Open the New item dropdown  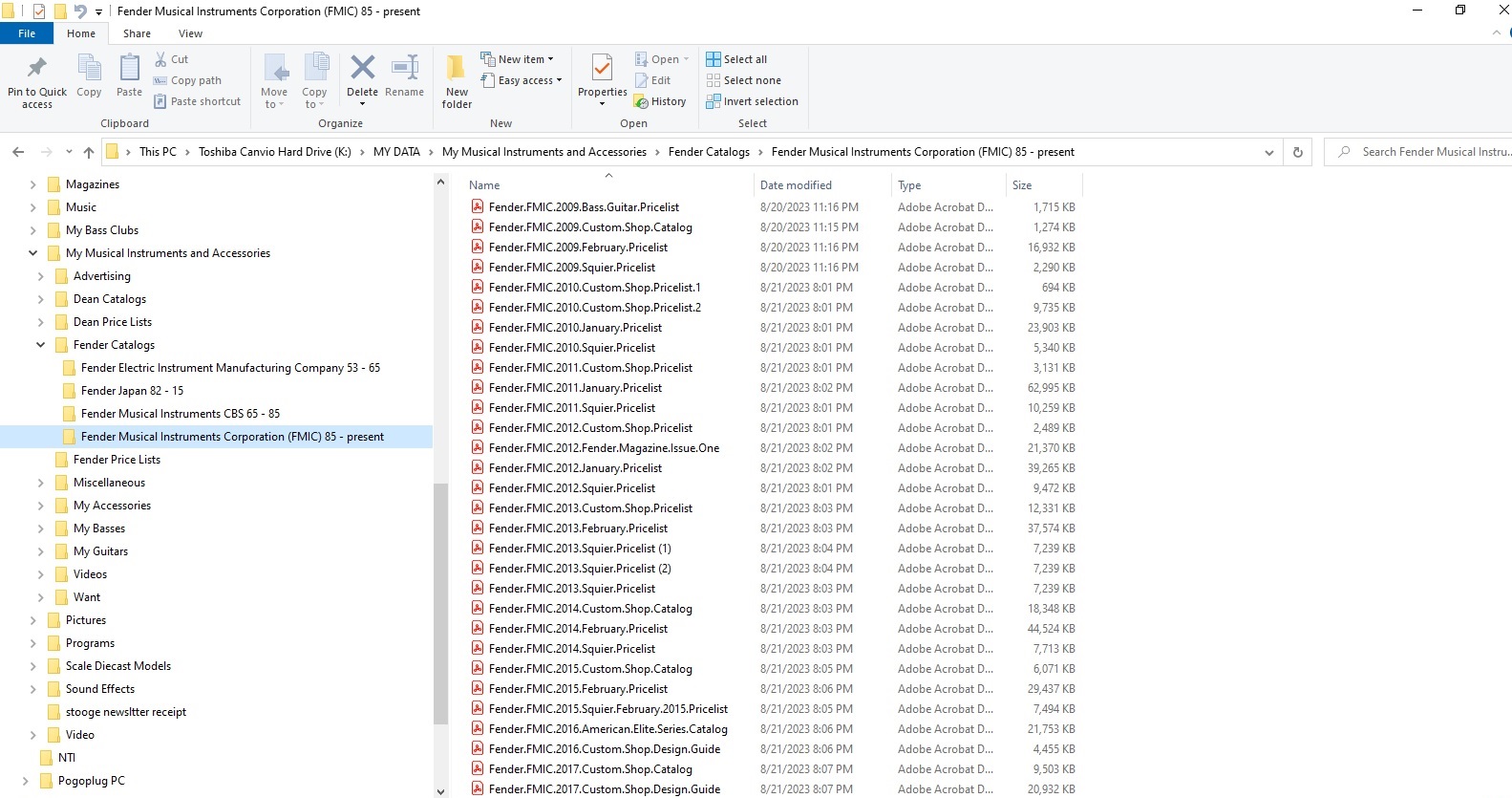[x=517, y=59]
